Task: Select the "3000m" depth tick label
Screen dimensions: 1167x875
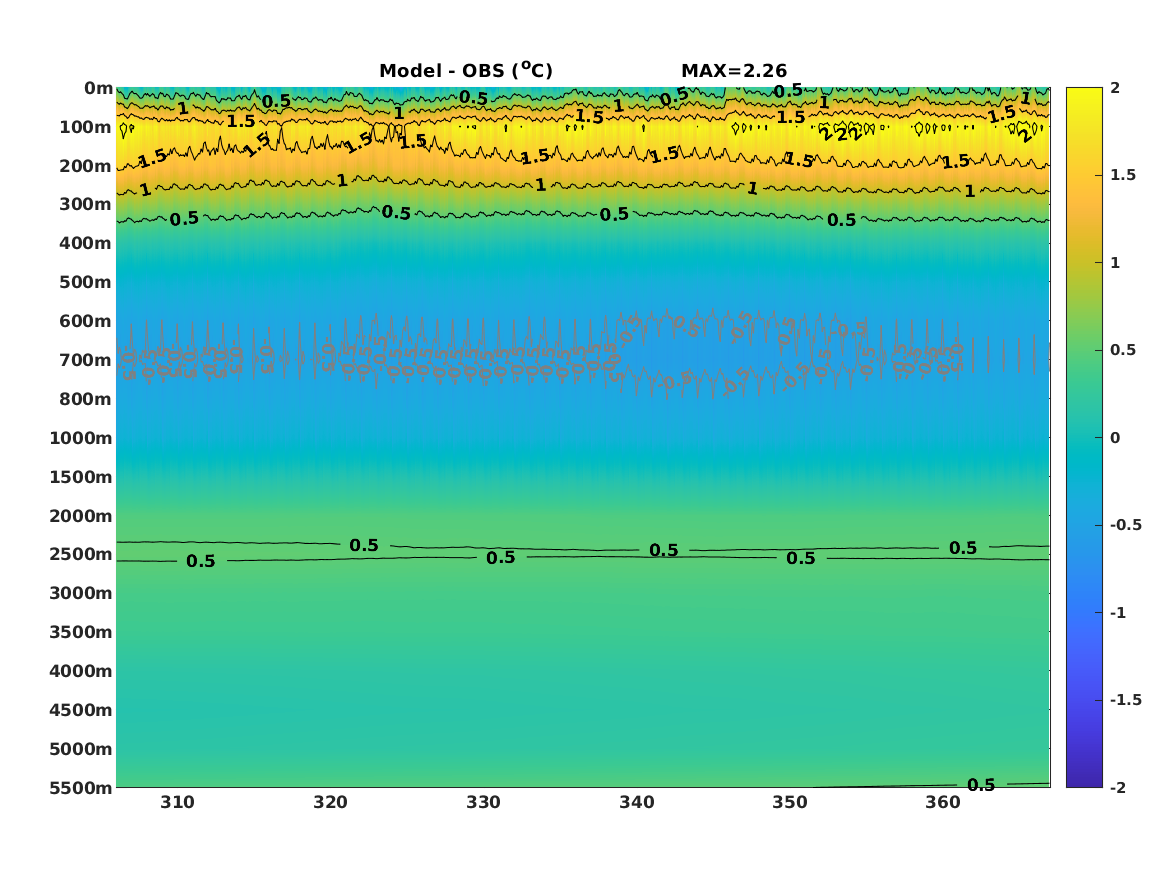Action: (x=81, y=593)
